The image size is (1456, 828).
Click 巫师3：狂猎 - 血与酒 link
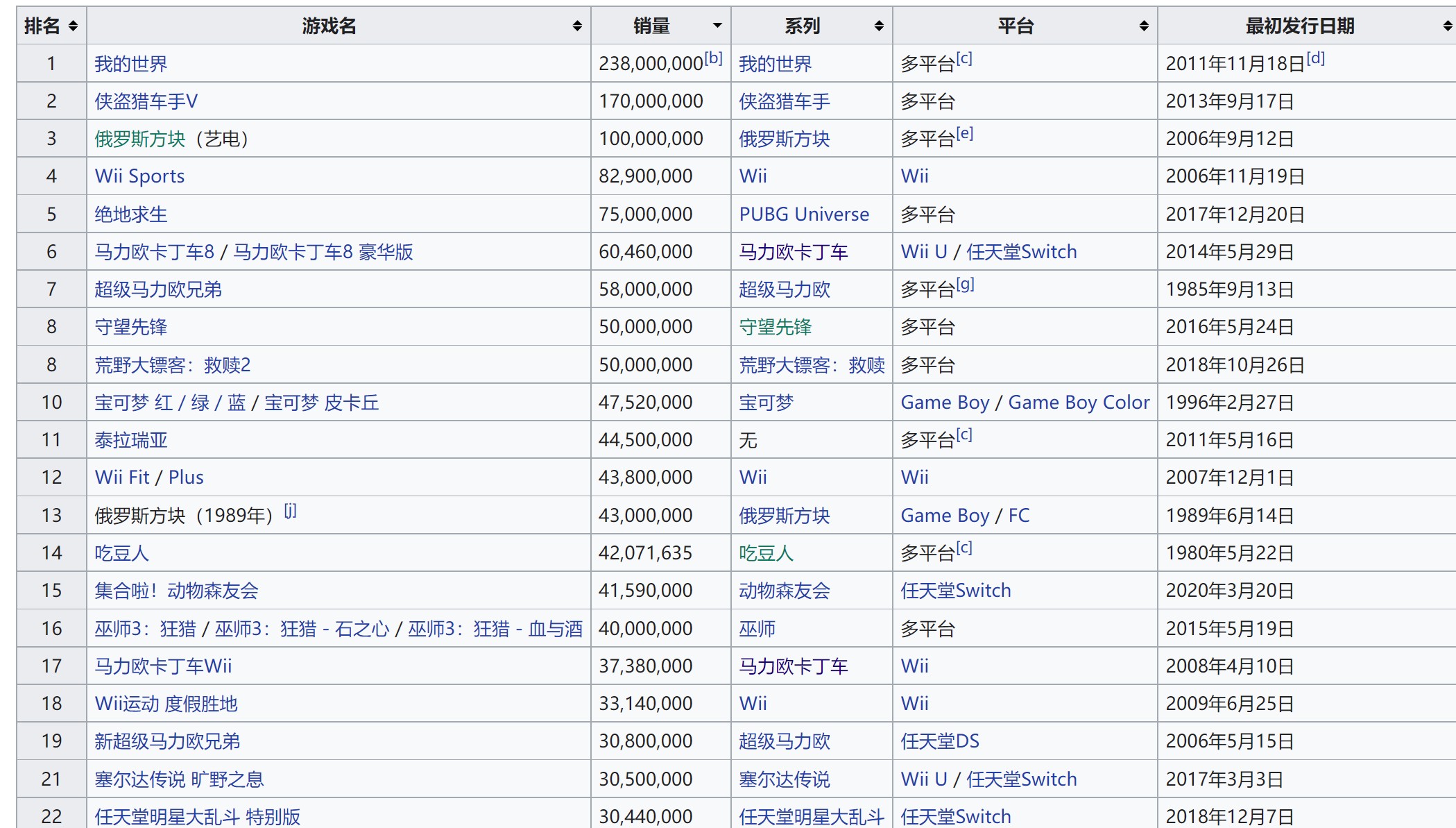(495, 629)
